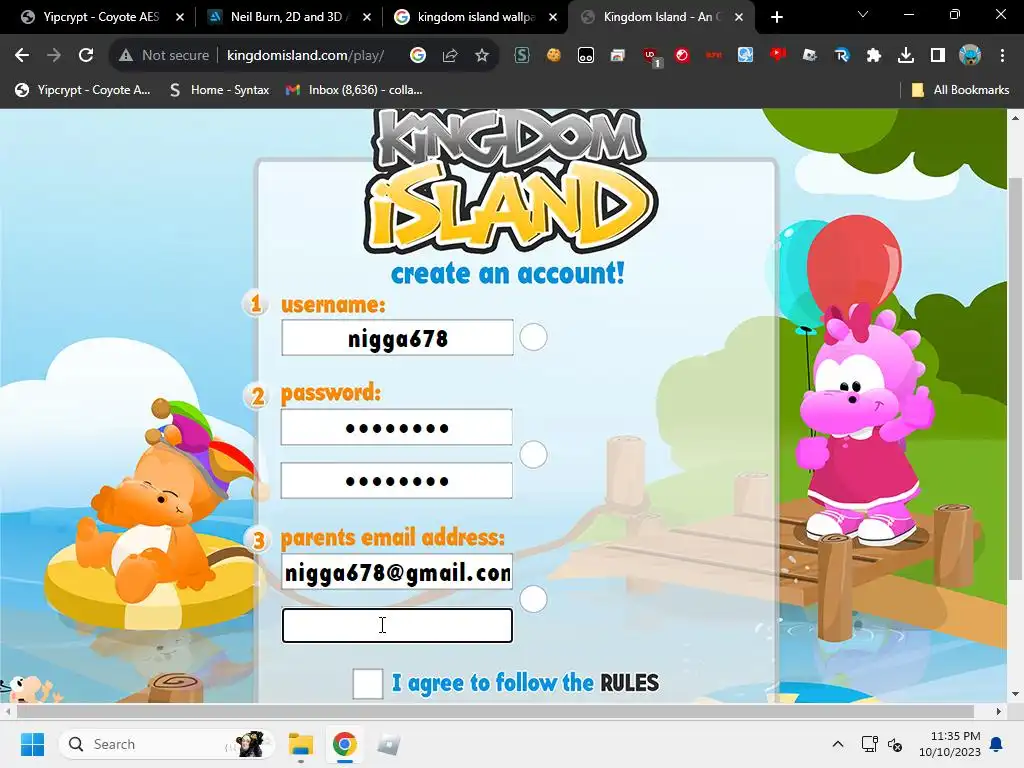Open Yipcrypt - Coyote bookmark
The width and height of the screenshot is (1024, 768).
(83, 90)
